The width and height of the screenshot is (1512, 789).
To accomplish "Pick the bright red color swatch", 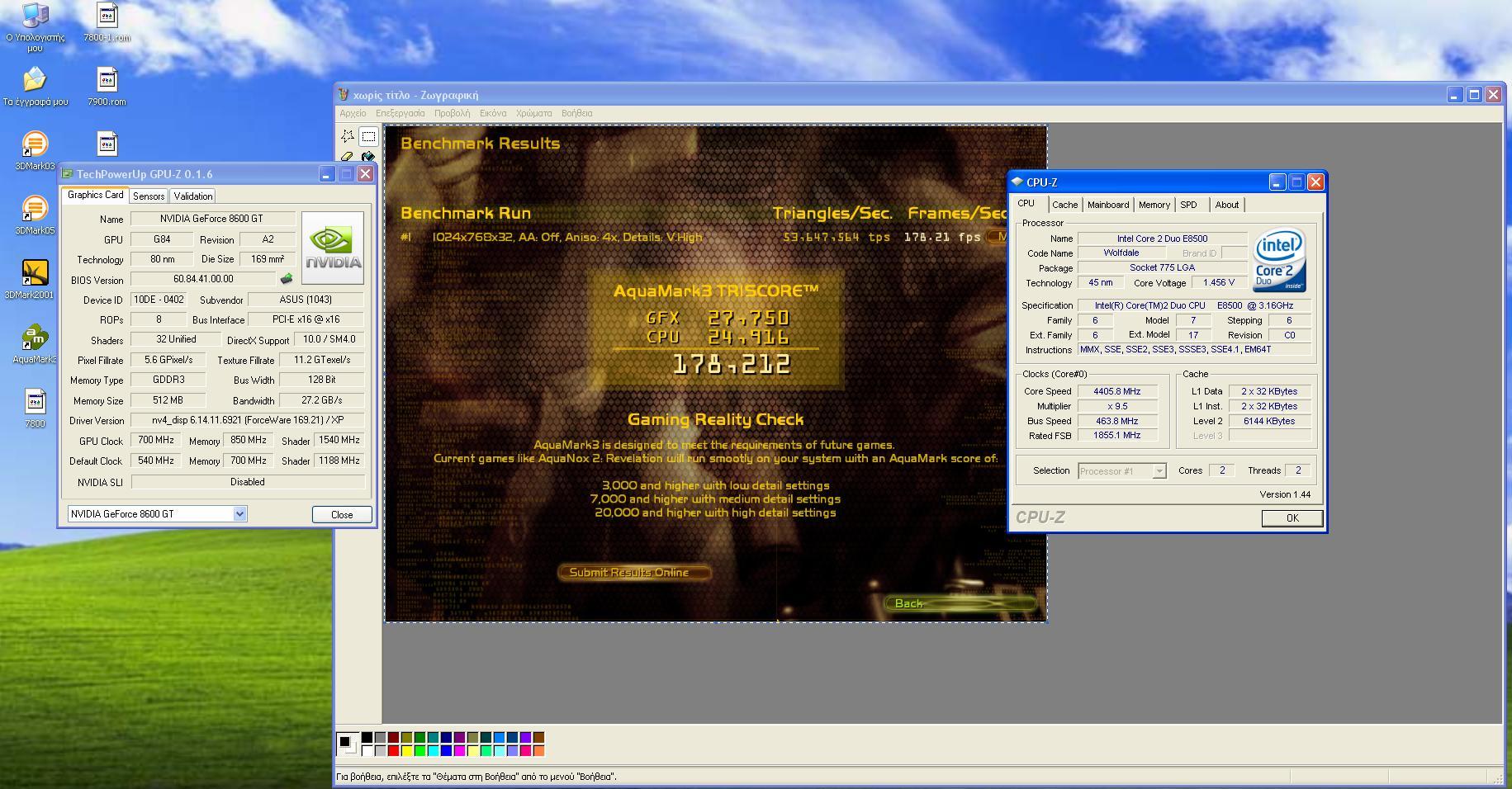I will point(393,751).
